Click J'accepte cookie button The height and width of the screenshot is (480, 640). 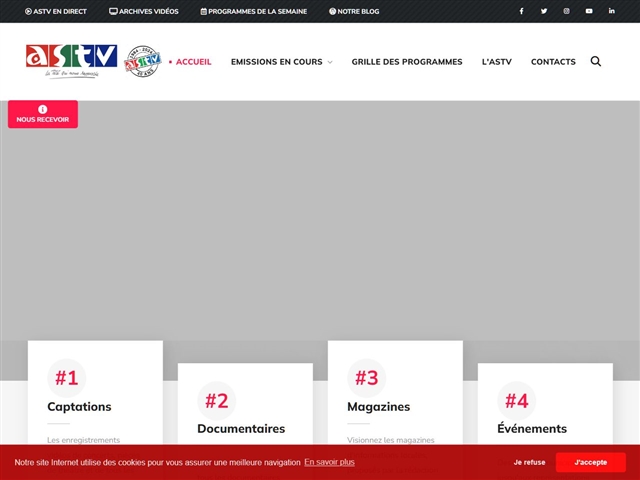pyautogui.click(x=591, y=462)
